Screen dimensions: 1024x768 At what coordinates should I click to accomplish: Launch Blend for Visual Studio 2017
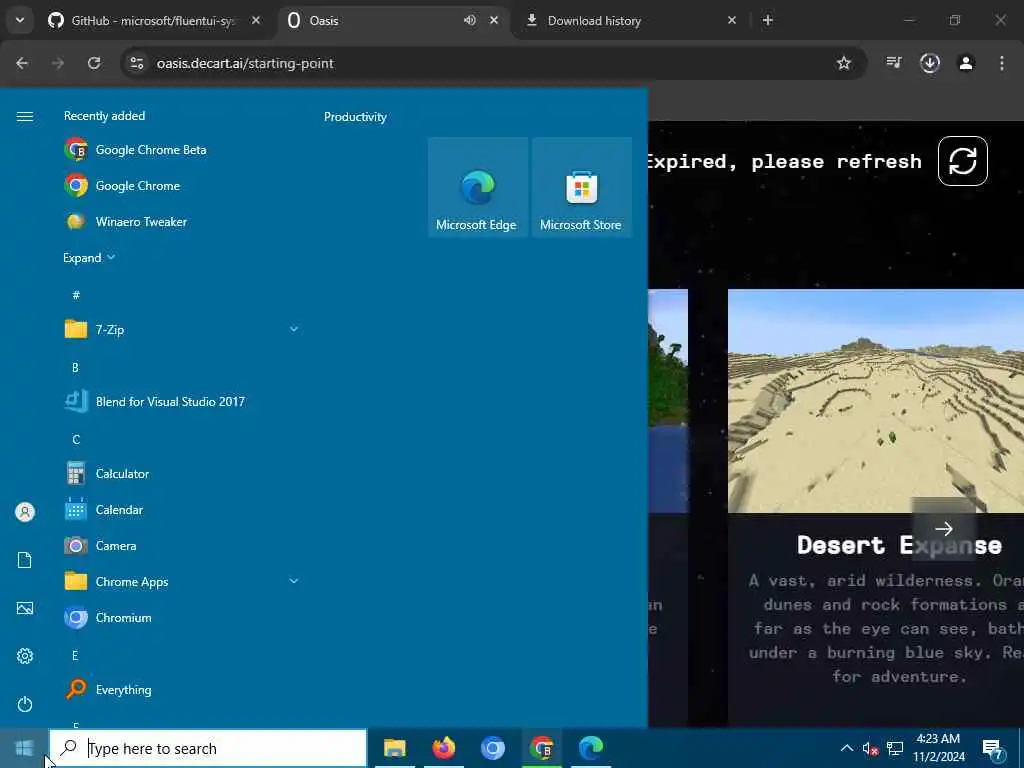155,402
